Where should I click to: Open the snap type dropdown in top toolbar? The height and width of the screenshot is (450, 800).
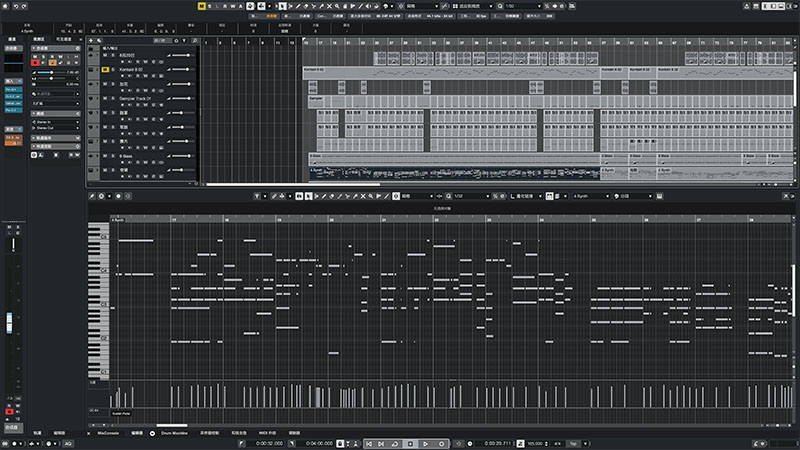point(422,6)
